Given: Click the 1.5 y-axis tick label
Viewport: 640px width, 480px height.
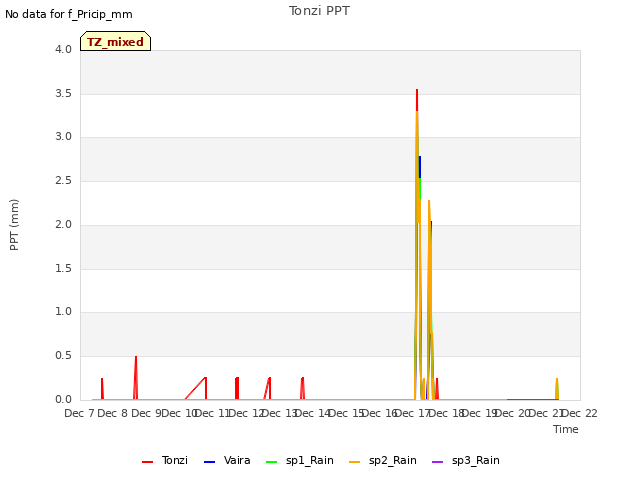Looking at the screenshot, I should [x=63, y=268].
